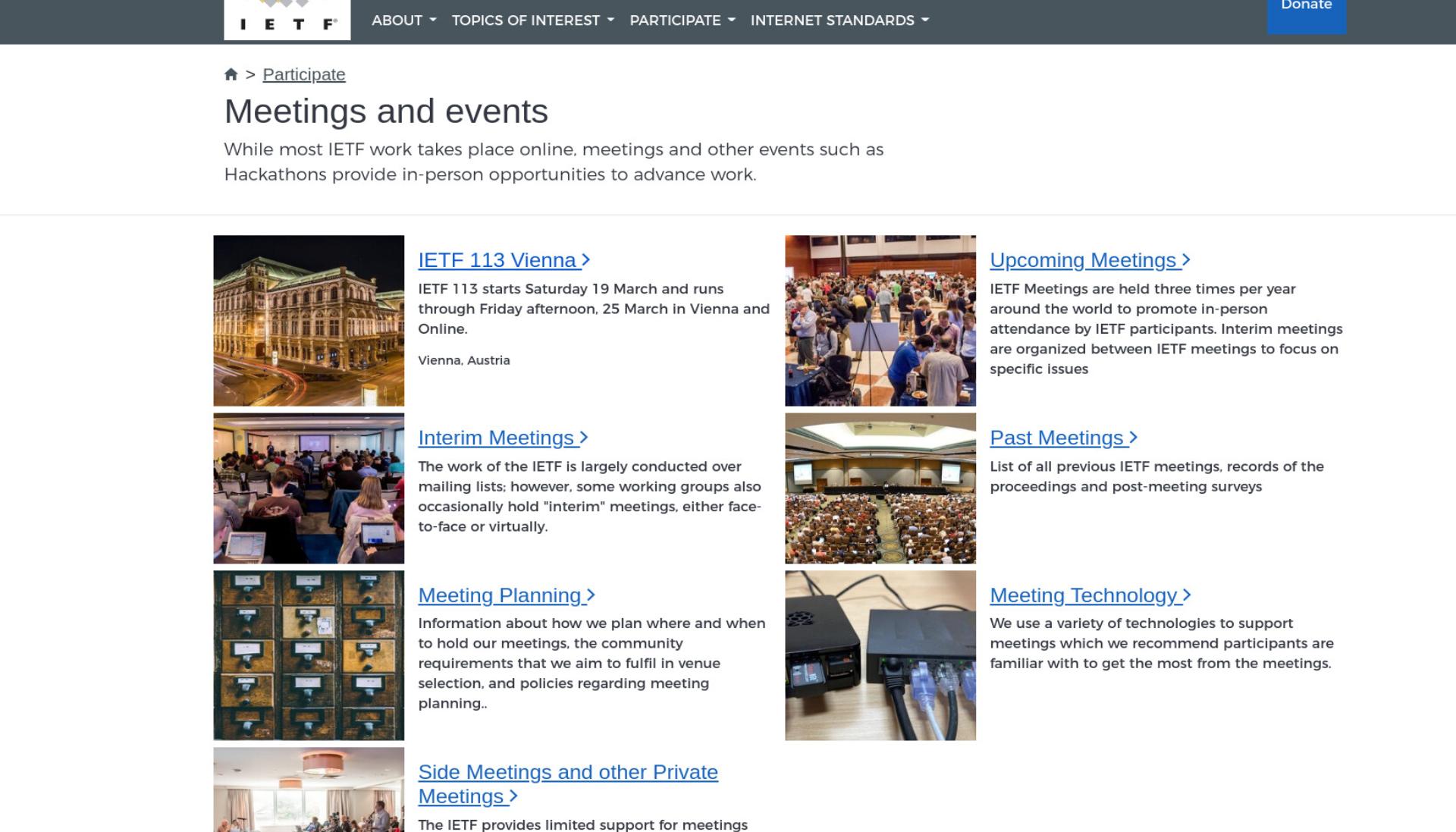Open the Participate dropdown in navbar
The height and width of the screenshot is (832, 1456).
click(682, 20)
